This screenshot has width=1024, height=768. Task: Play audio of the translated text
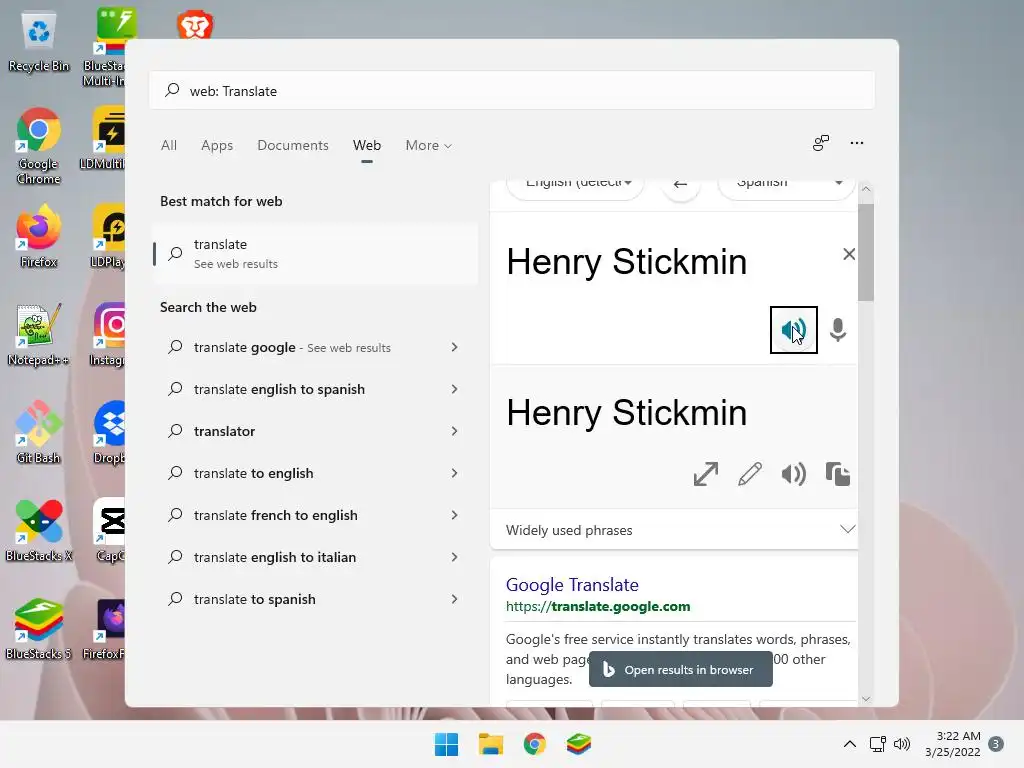click(793, 474)
